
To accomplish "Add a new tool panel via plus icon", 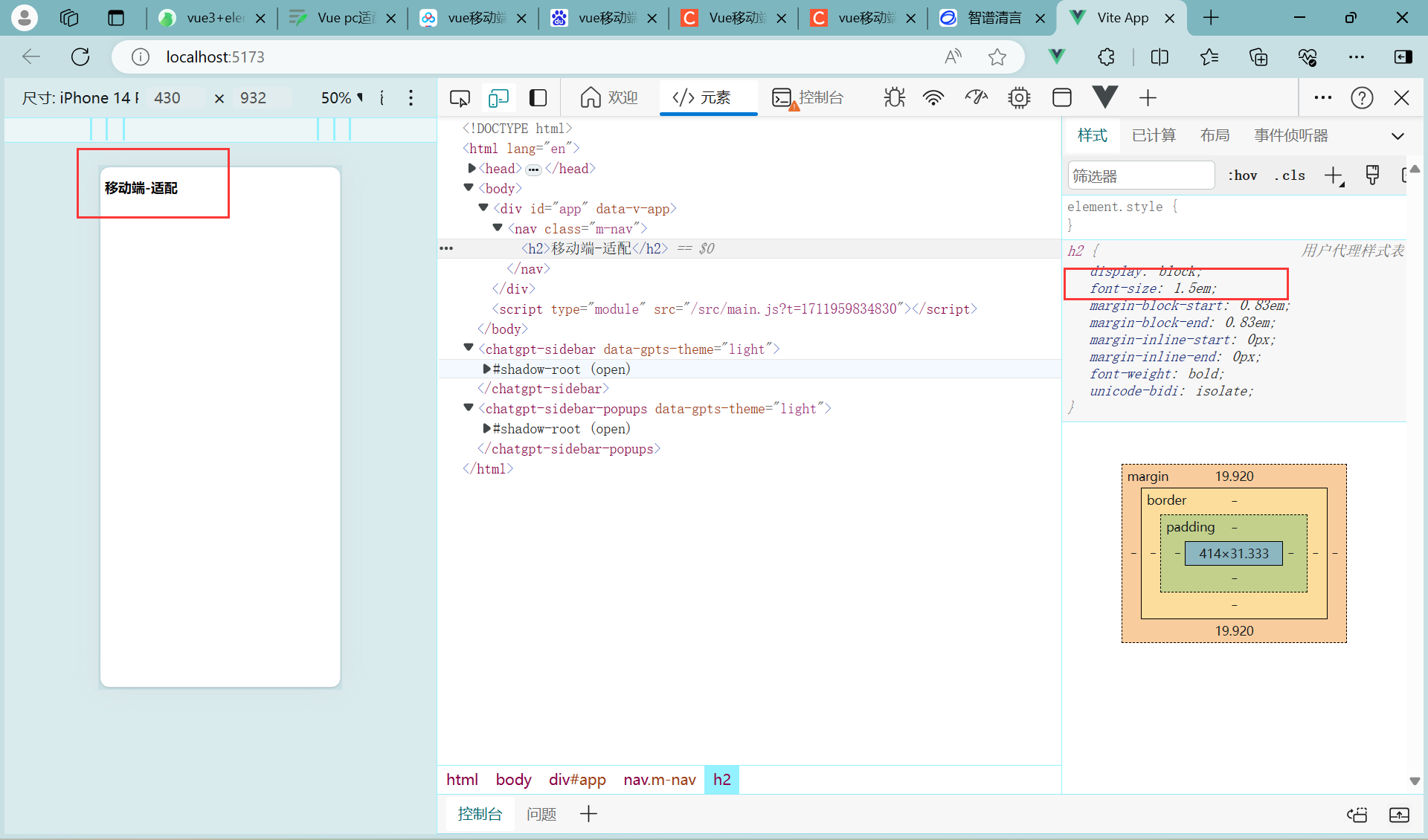I will 1147,97.
